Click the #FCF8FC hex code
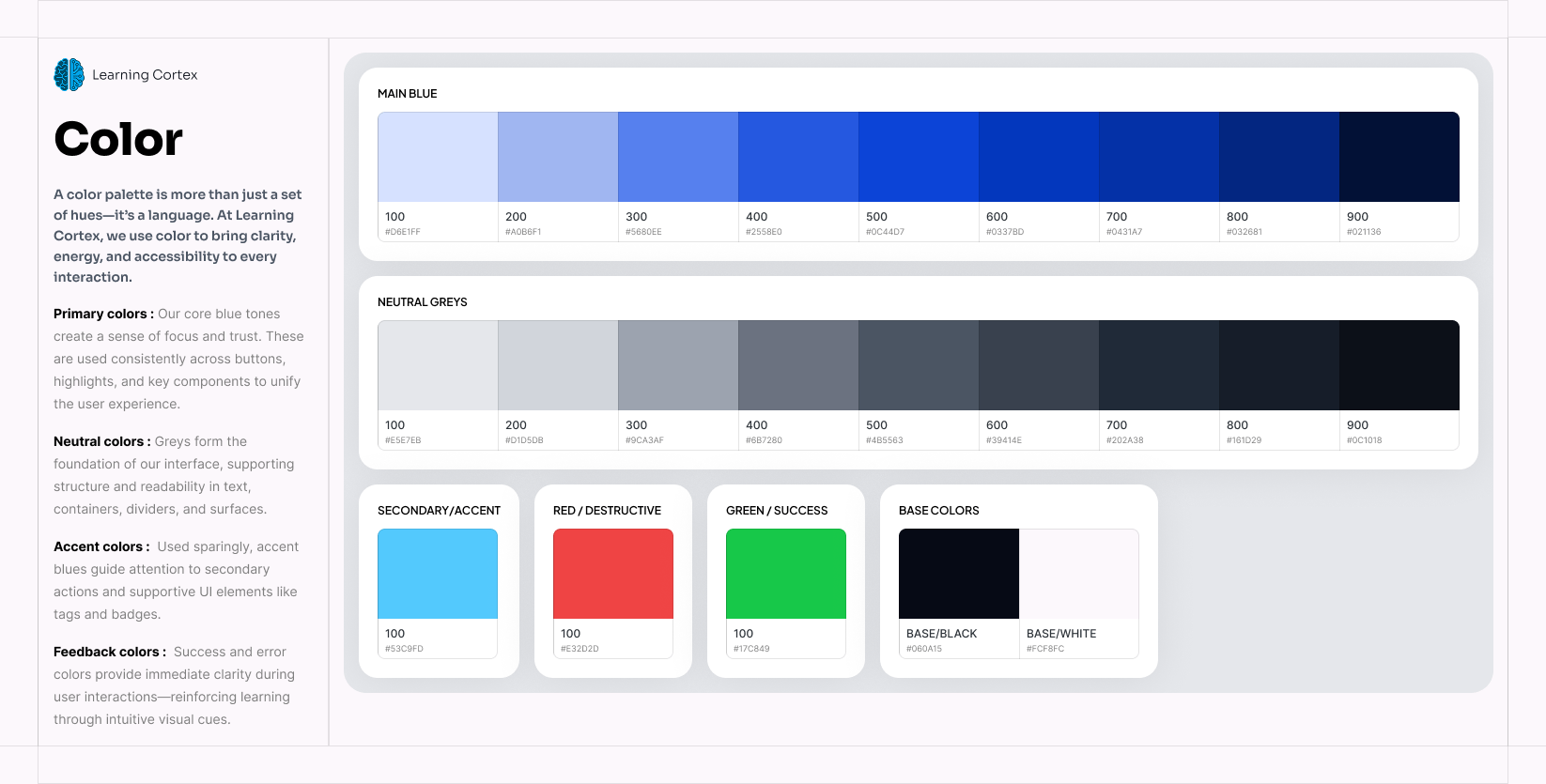This screenshot has height=784, width=1546. (x=1045, y=649)
